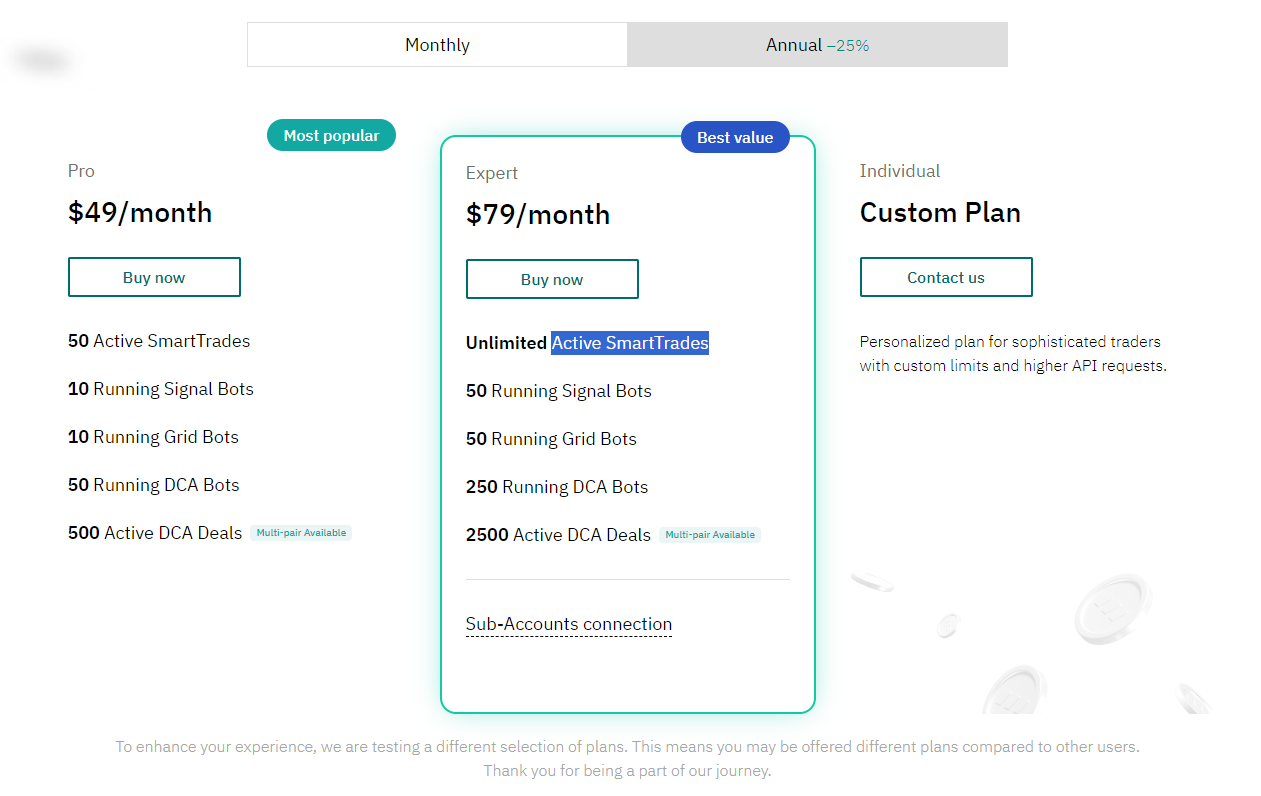Click 50 Running Signal Bots in Expert plan
This screenshot has height=796, width=1261.
558,391
